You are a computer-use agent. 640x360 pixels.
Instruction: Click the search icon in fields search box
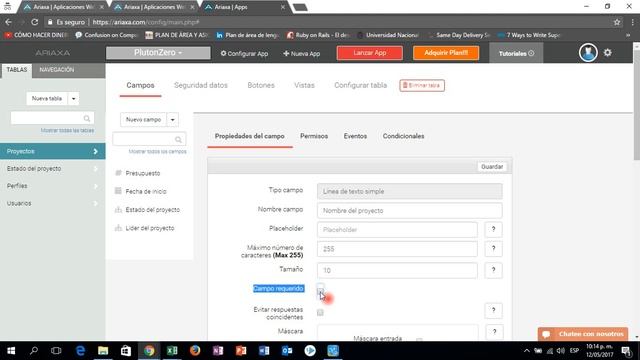click(178, 140)
